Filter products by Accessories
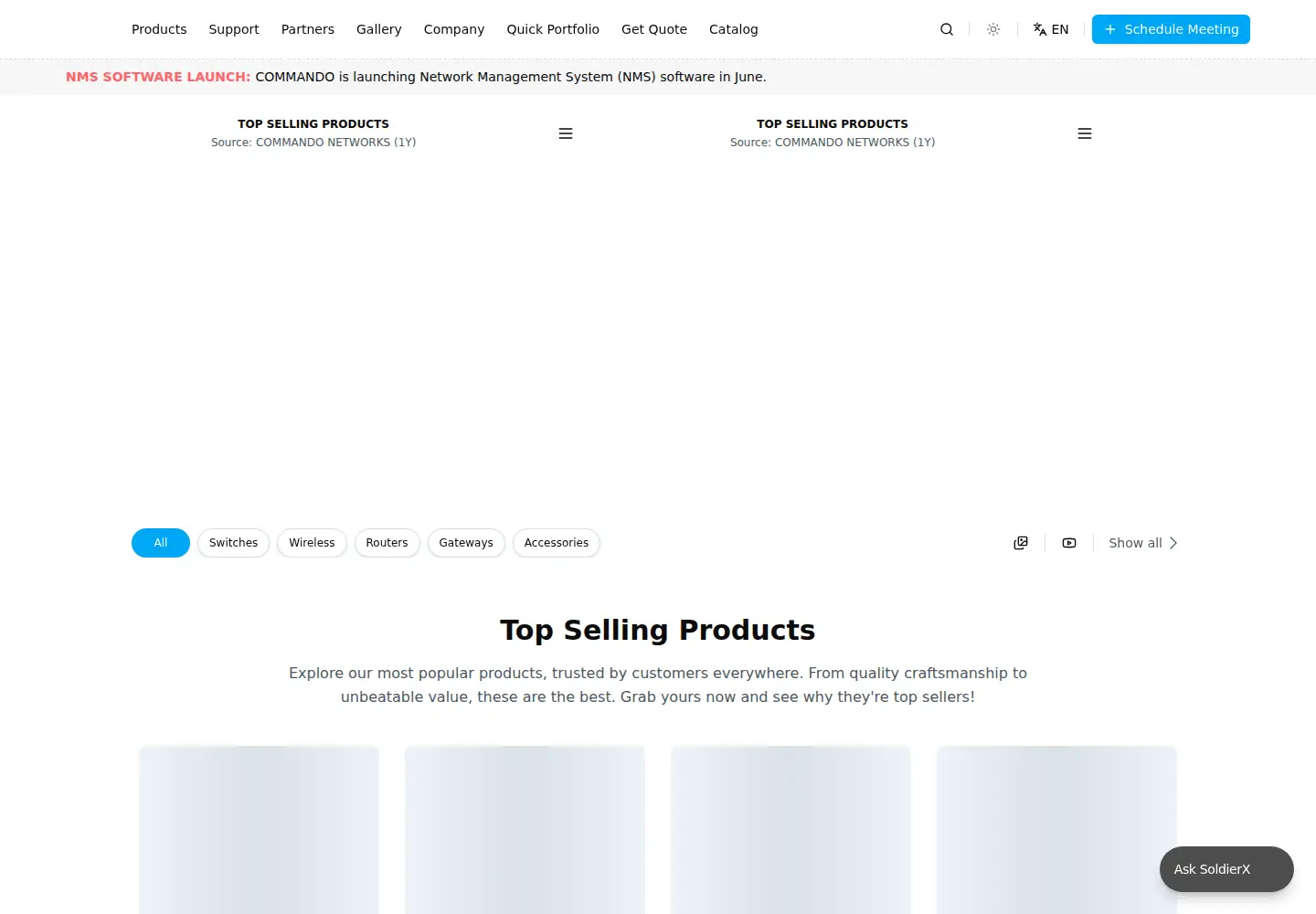Viewport: 1316px width, 914px height. pyautogui.click(x=557, y=543)
